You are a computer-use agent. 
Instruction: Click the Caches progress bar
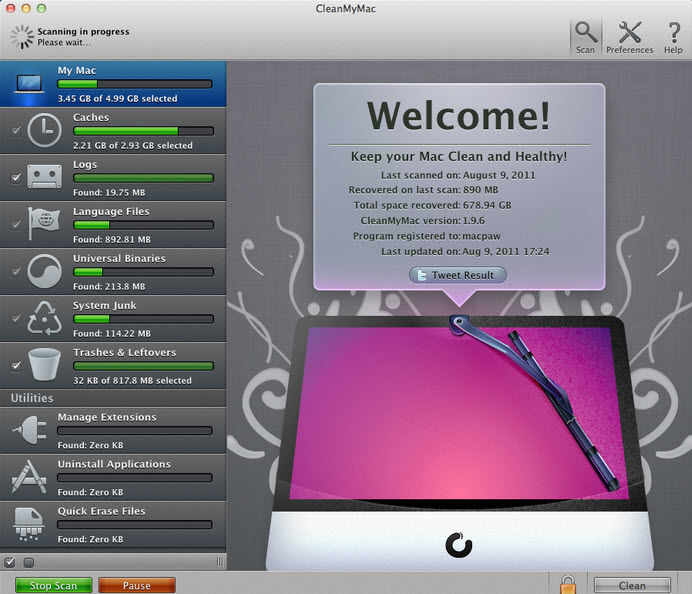pyautogui.click(x=143, y=131)
